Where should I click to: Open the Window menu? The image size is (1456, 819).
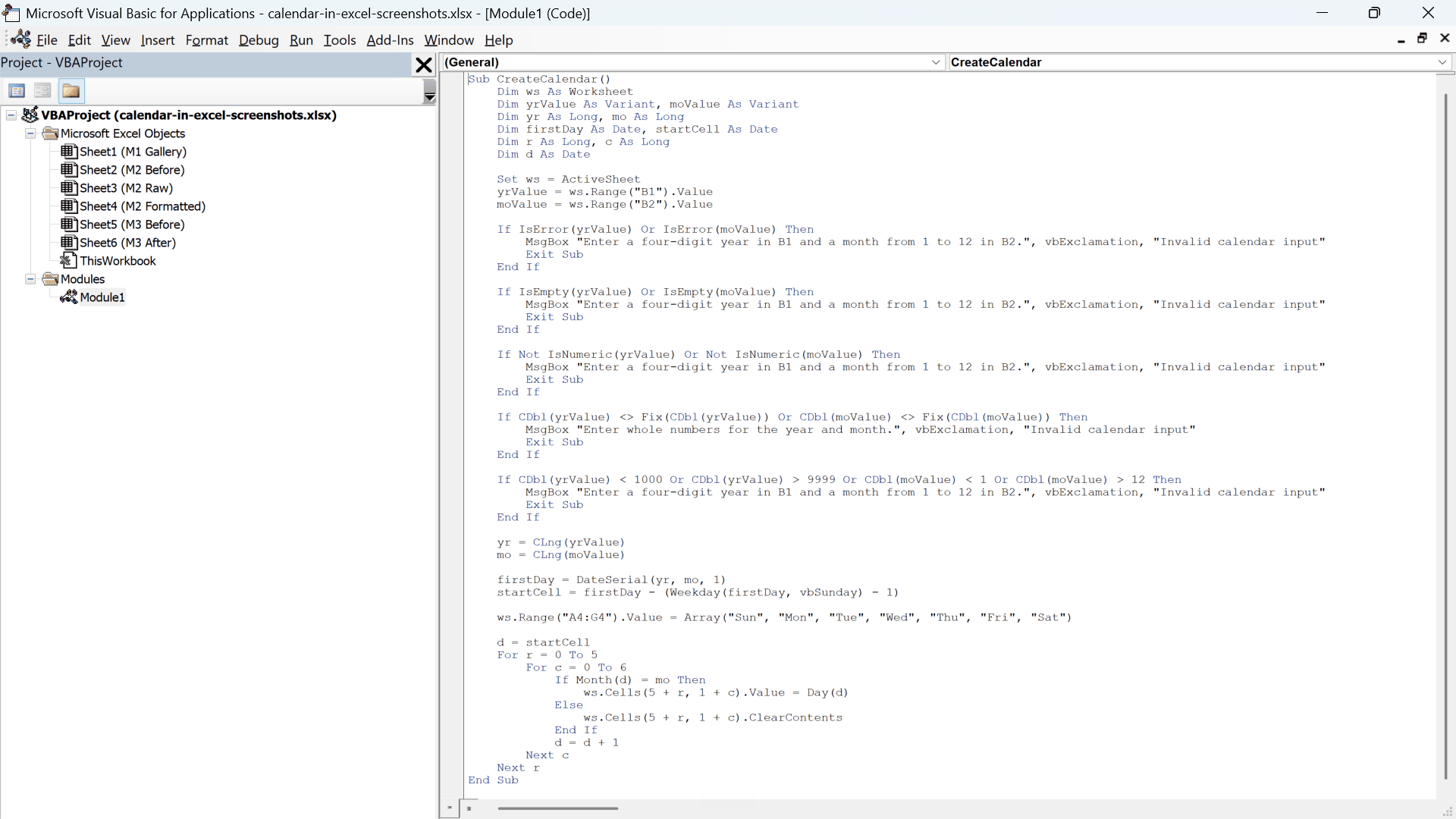(449, 40)
